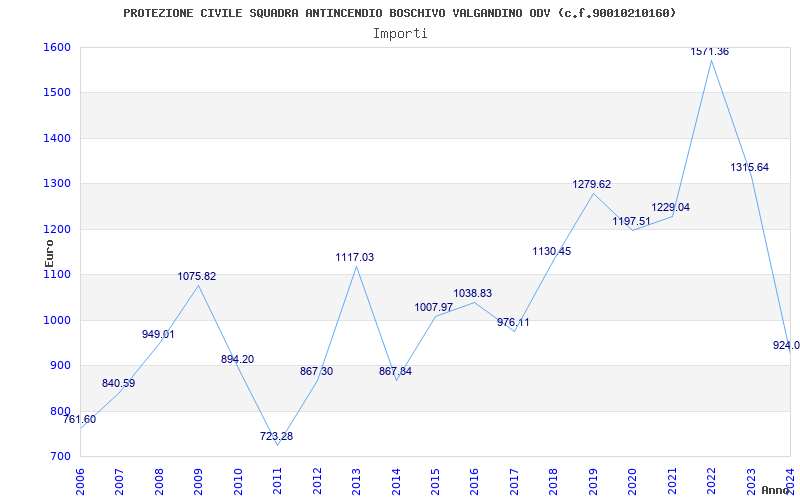This screenshot has height=500, width=800.
Task: Select the 2006 year axis label
Action: tap(81, 479)
